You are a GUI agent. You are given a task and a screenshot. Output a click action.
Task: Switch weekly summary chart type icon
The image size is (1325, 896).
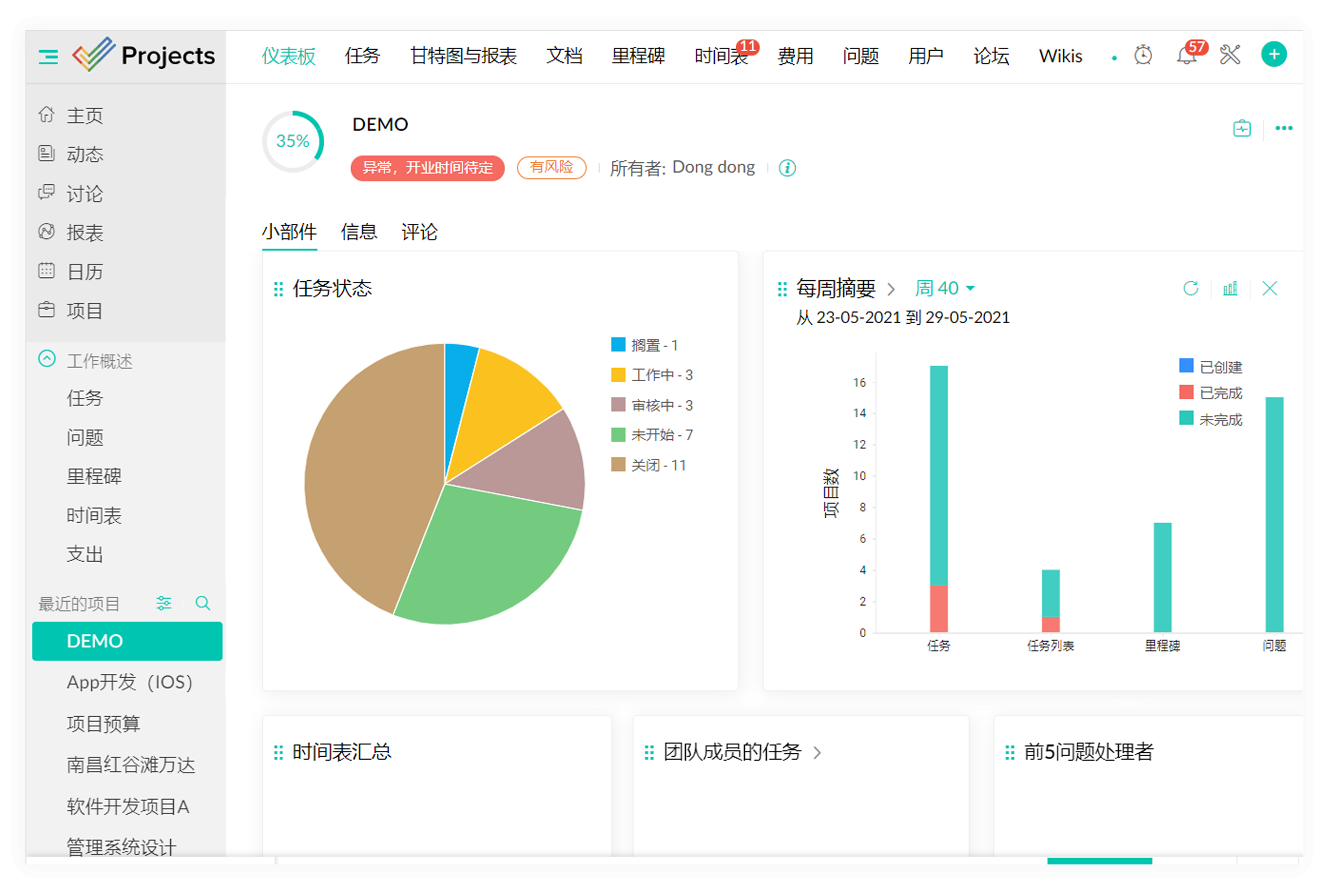tap(1230, 289)
